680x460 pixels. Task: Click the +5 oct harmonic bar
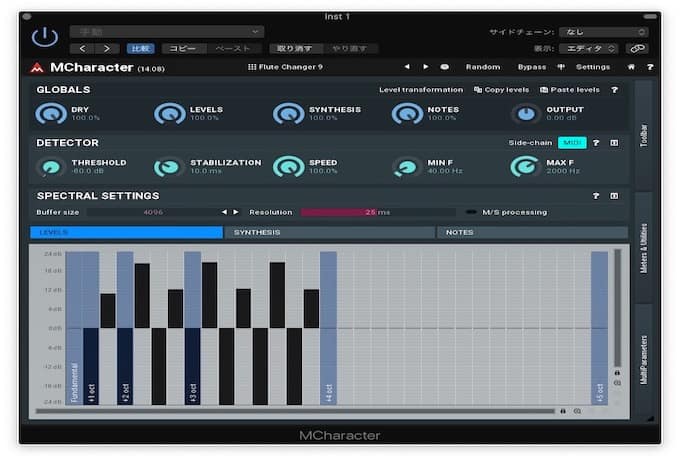(599, 328)
